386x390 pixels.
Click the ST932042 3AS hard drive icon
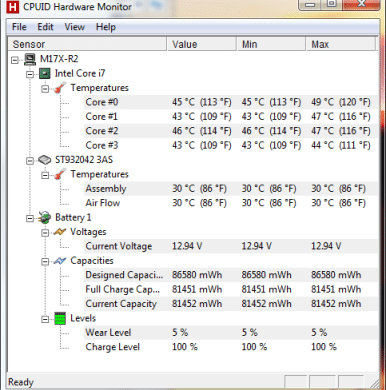[x=45, y=160]
